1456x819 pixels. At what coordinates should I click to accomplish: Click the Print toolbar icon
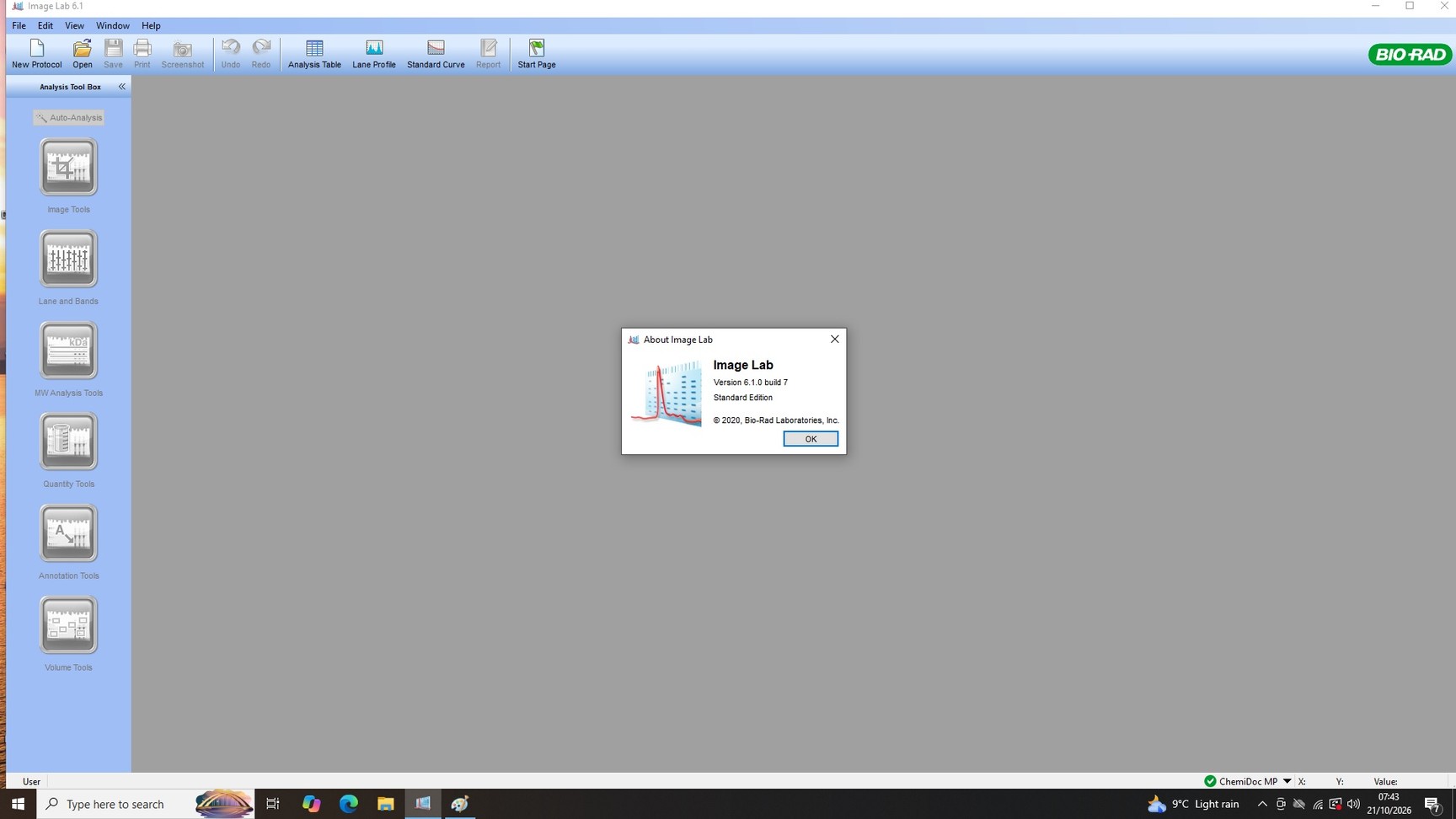point(142,54)
